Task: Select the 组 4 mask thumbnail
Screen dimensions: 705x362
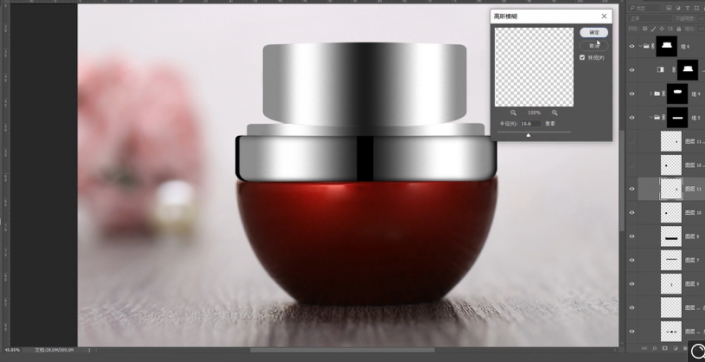Action: click(677, 94)
